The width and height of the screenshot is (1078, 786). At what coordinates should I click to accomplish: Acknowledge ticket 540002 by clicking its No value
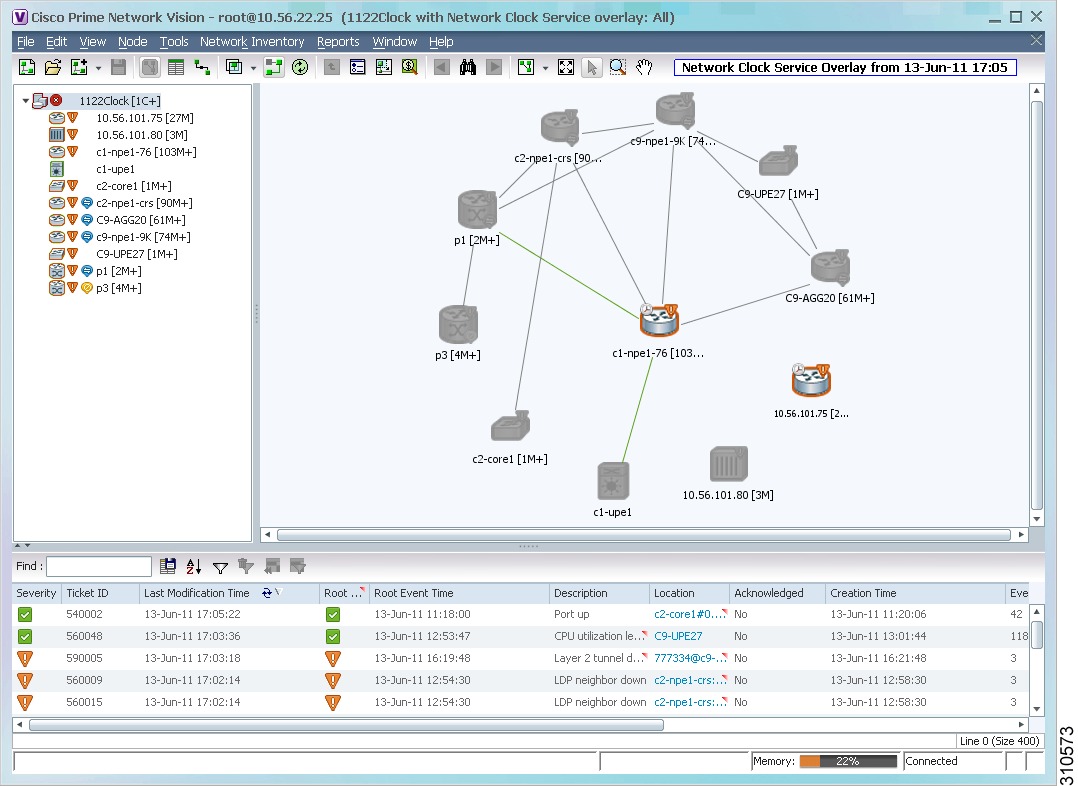pyautogui.click(x=740, y=614)
